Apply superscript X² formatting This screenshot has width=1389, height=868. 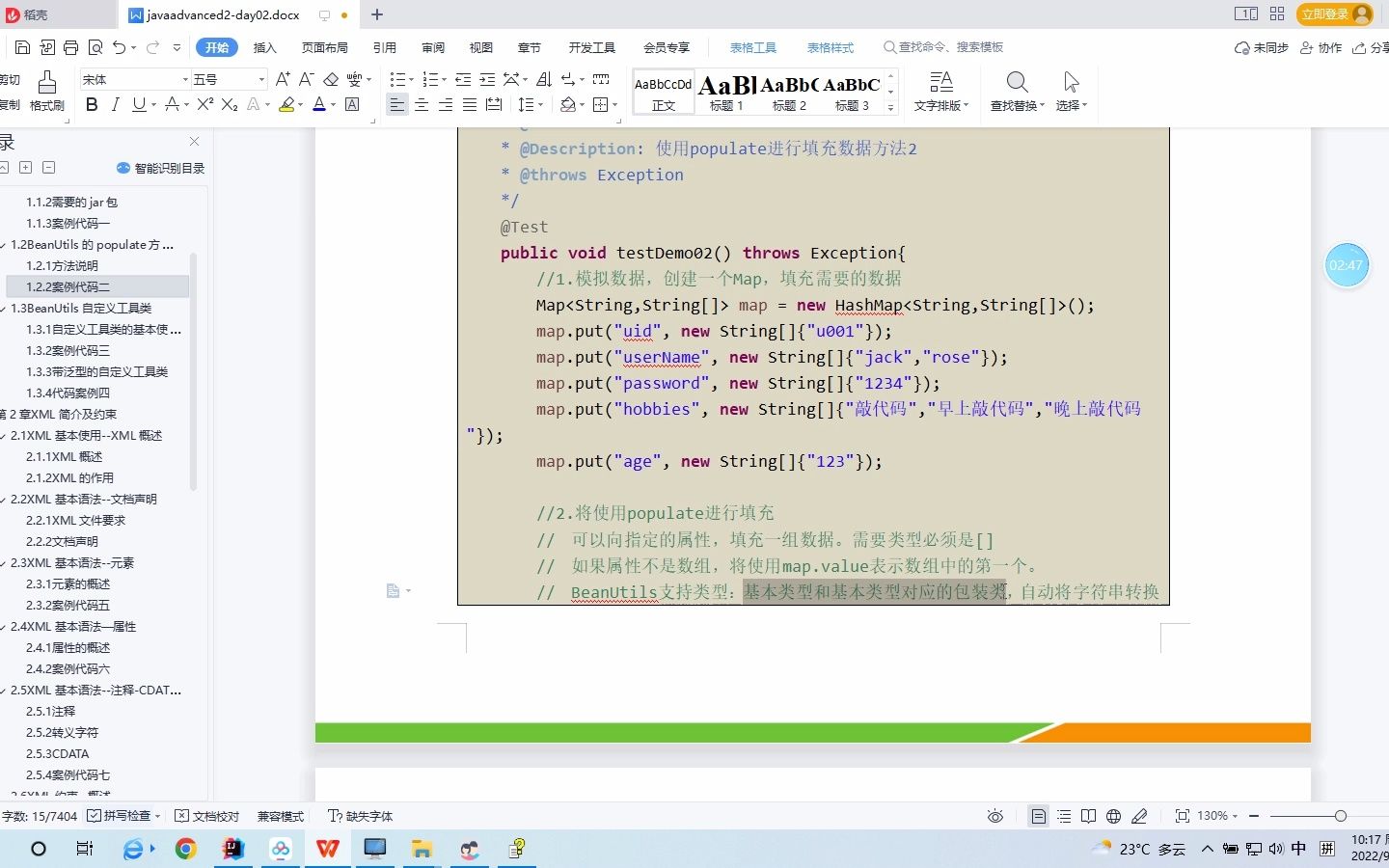(x=205, y=104)
